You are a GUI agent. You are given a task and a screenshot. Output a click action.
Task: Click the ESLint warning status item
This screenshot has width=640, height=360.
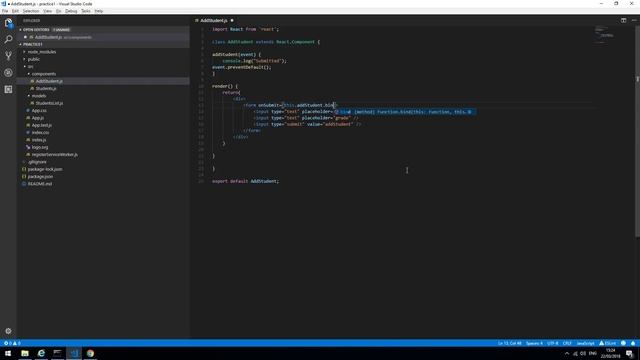pos(608,343)
